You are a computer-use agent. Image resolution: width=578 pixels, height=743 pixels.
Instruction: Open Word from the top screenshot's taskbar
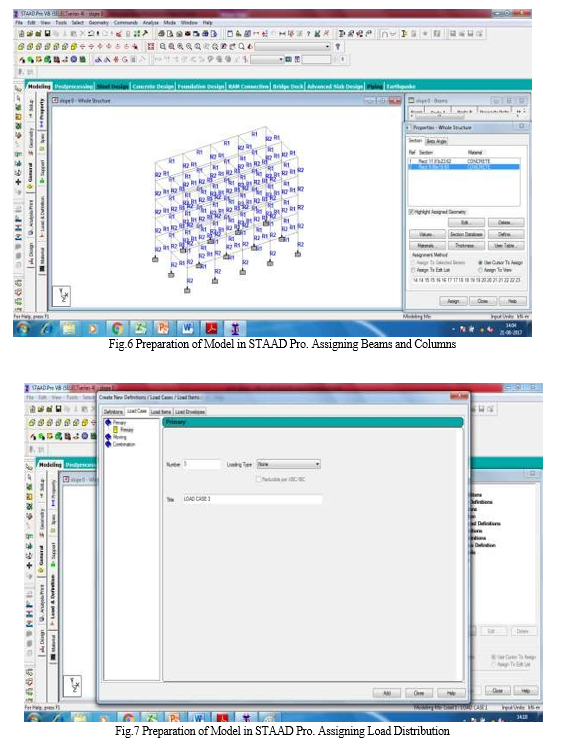pos(187,328)
